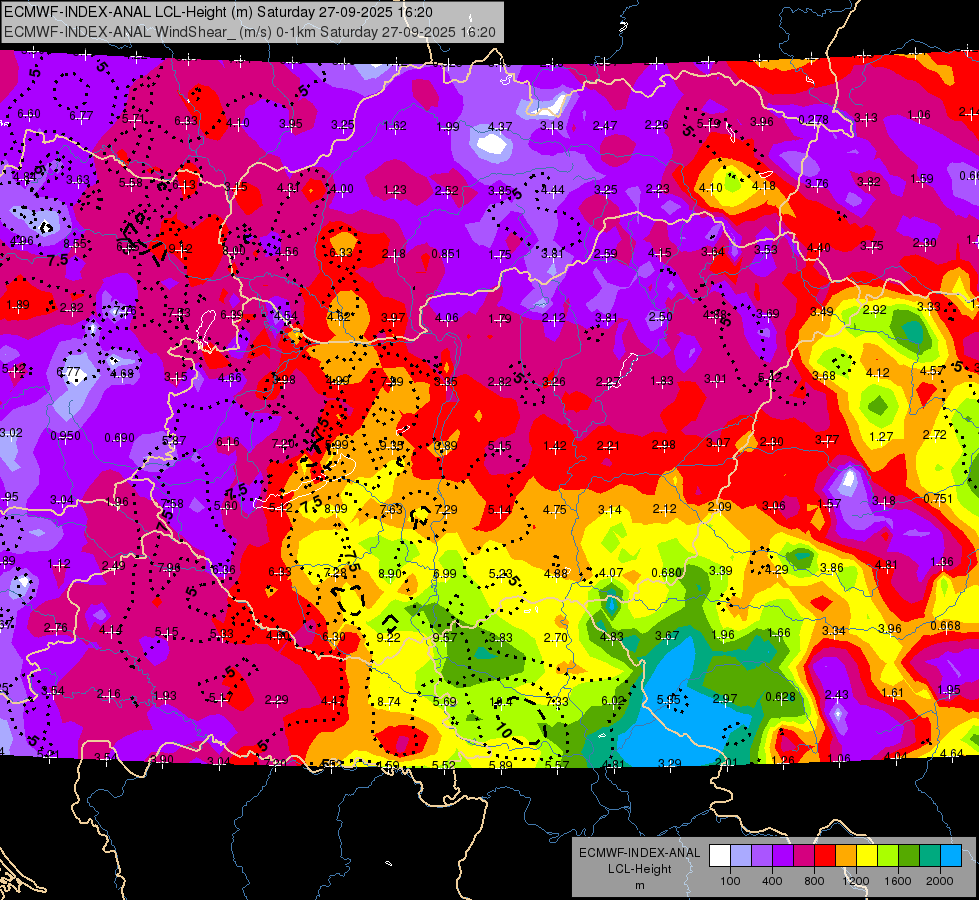
Task: Click the orange legend swatch
Action: [x=846, y=856]
